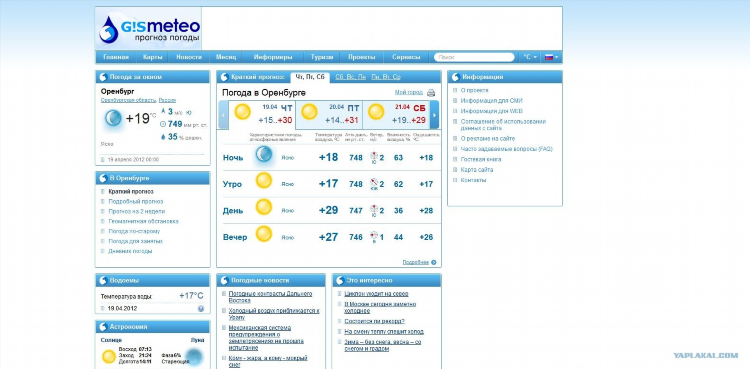750x369 pixels.
Task: Open the Карта сайта link
Action: pyautogui.click(x=477, y=169)
